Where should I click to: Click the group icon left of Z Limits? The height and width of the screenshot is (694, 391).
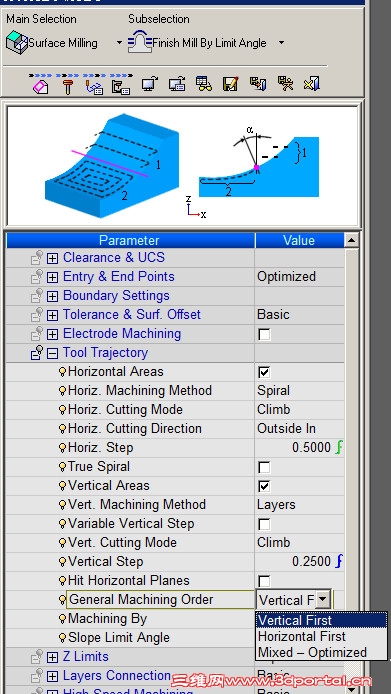coord(37,657)
